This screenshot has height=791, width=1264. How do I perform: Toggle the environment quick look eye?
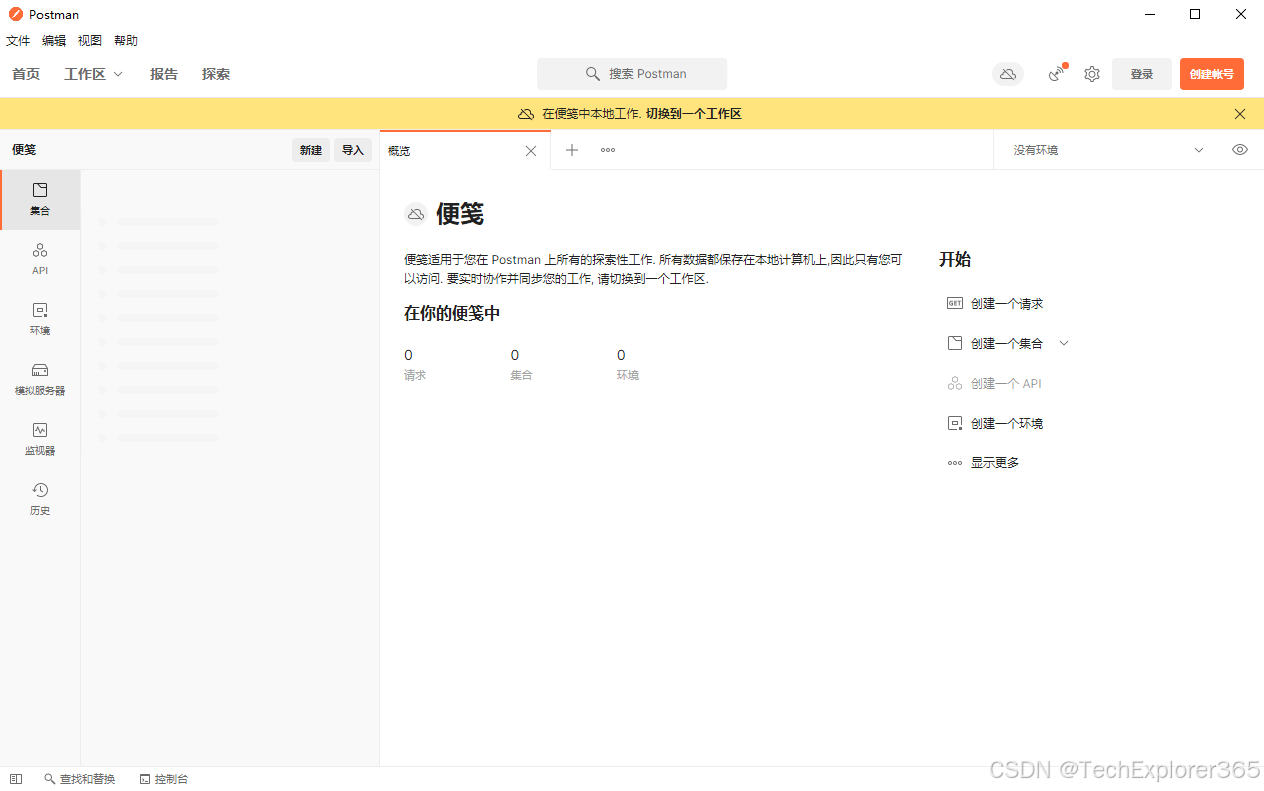pos(1239,149)
